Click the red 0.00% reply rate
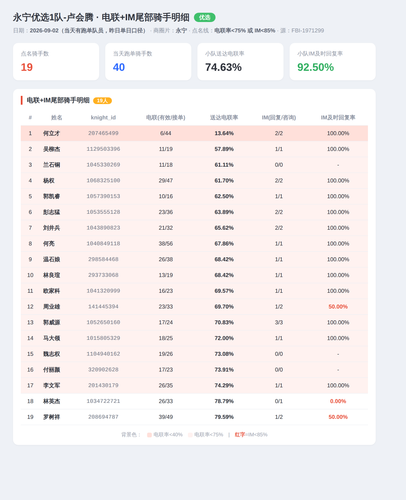This screenshot has height=500, width=406. tap(338, 401)
